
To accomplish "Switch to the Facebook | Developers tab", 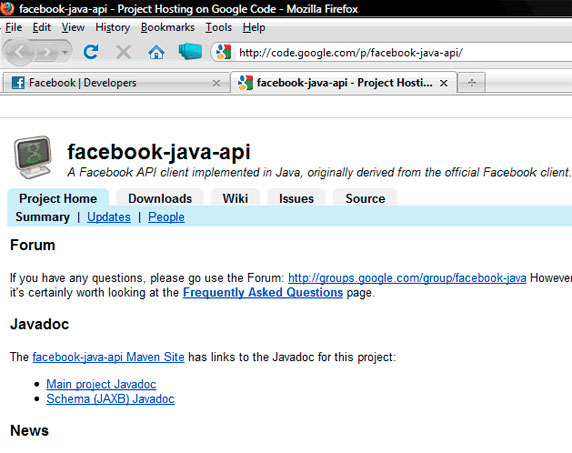I will pos(117,83).
